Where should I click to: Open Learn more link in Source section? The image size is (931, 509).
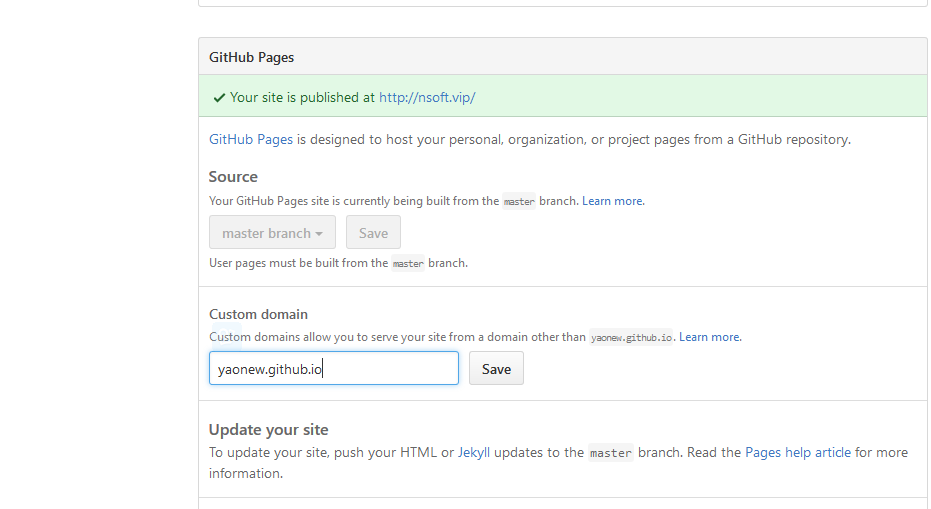coord(613,201)
